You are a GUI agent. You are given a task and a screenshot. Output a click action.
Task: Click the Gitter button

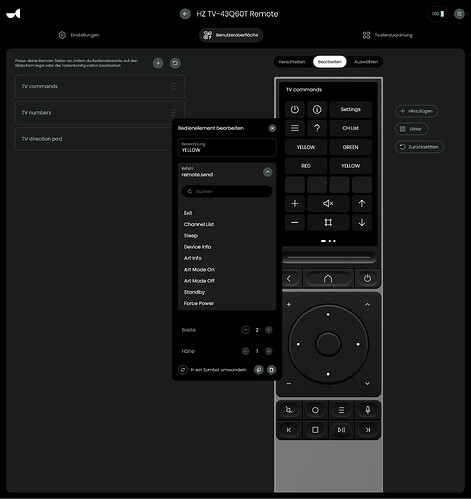click(x=412, y=129)
